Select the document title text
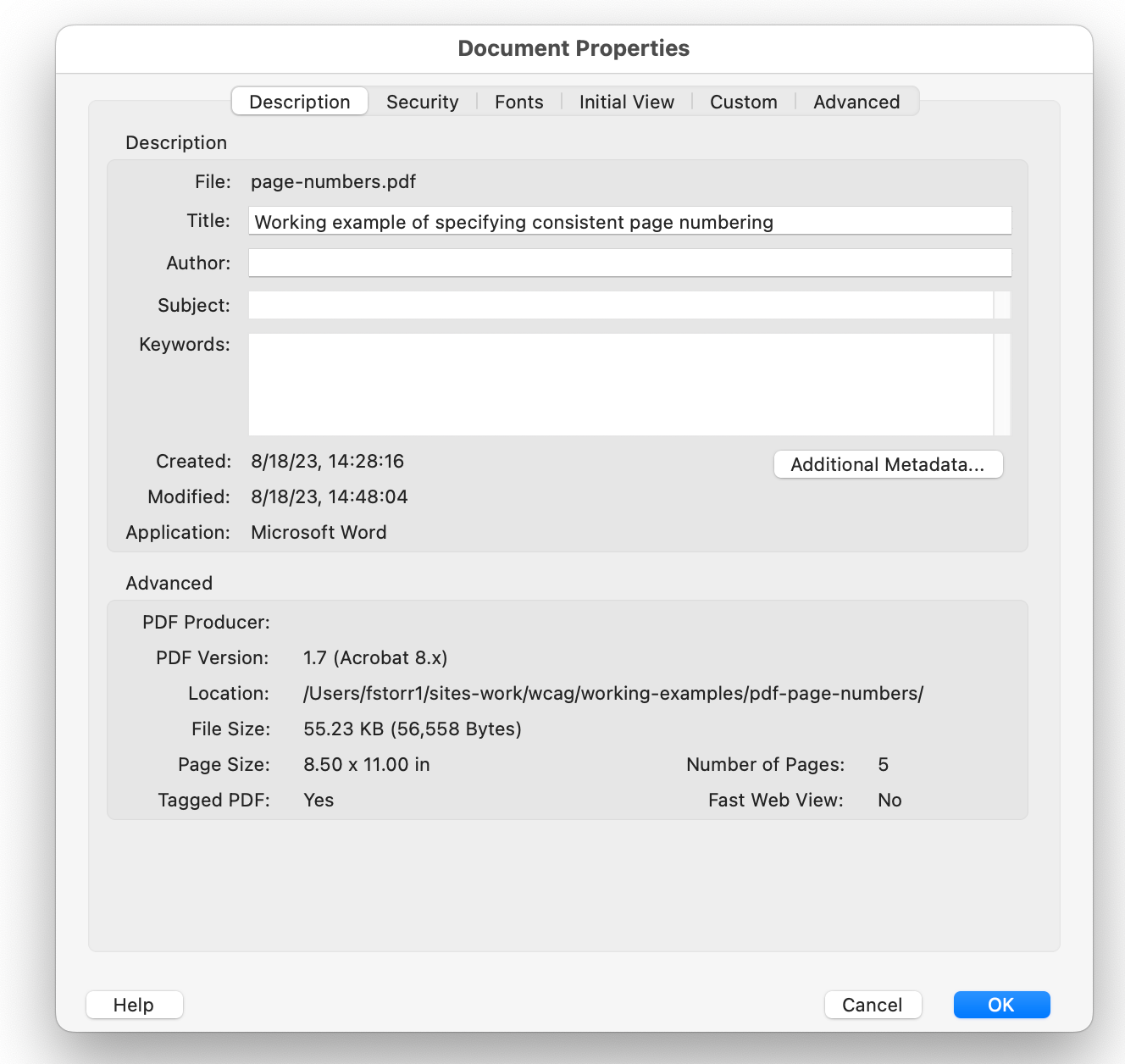This screenshot has width=1125, height=1064. (513, 222)
